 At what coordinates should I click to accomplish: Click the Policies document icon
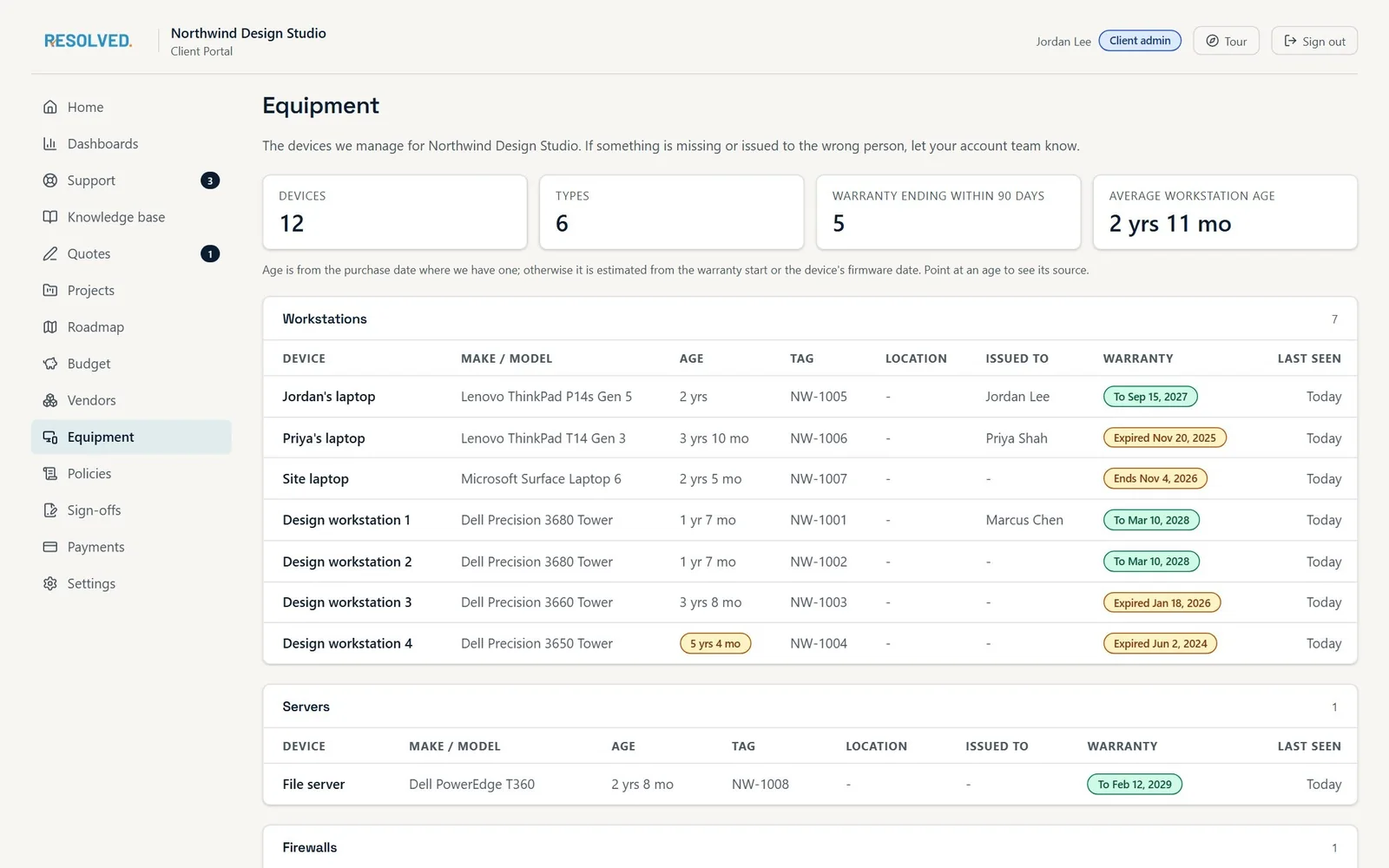coord(50,473)
